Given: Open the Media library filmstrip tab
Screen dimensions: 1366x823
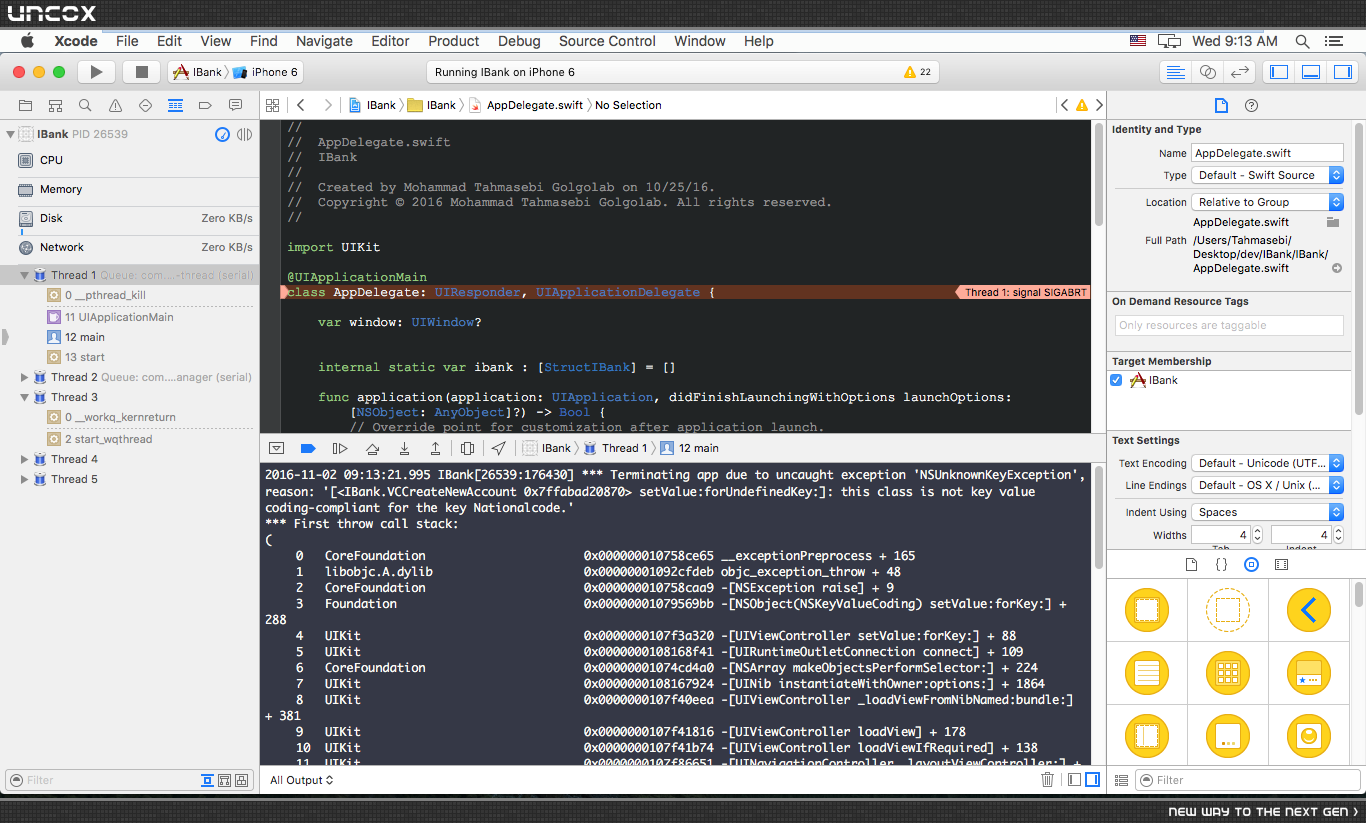Looking at the screenshot, I should pos(1282,565).
